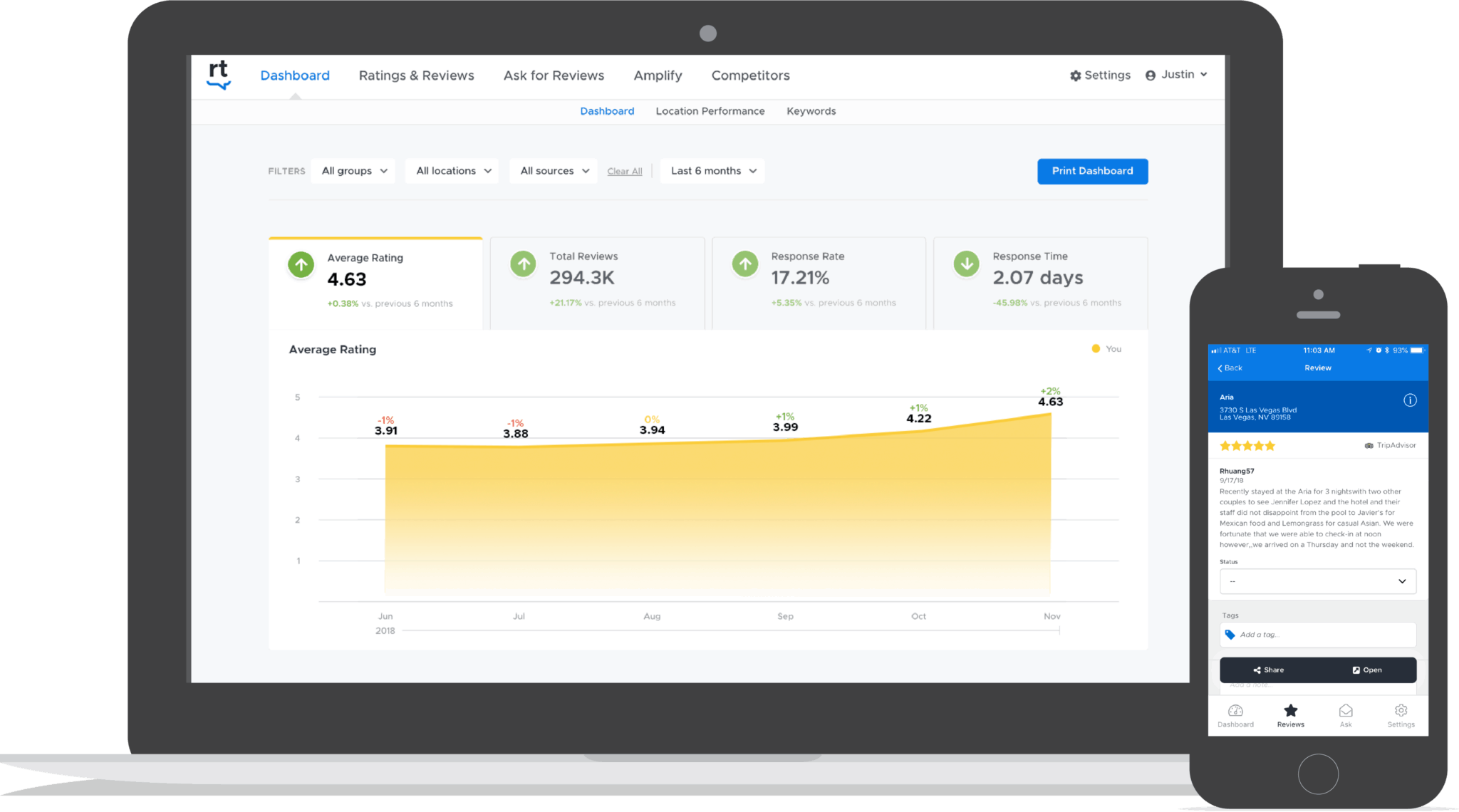Open the Location Performance sub-tab
This screenshot has height=812, width=1459.
click(710, 111)
